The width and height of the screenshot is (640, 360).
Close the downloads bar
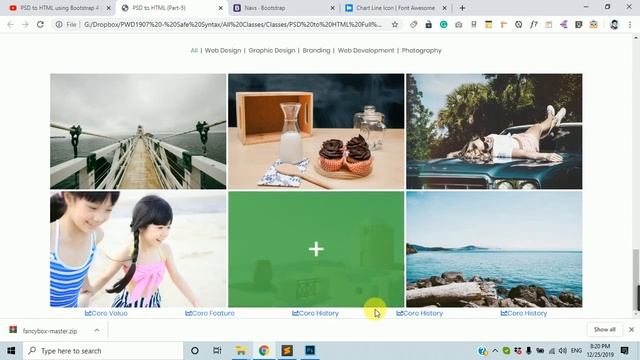click(x=631, y=329)
